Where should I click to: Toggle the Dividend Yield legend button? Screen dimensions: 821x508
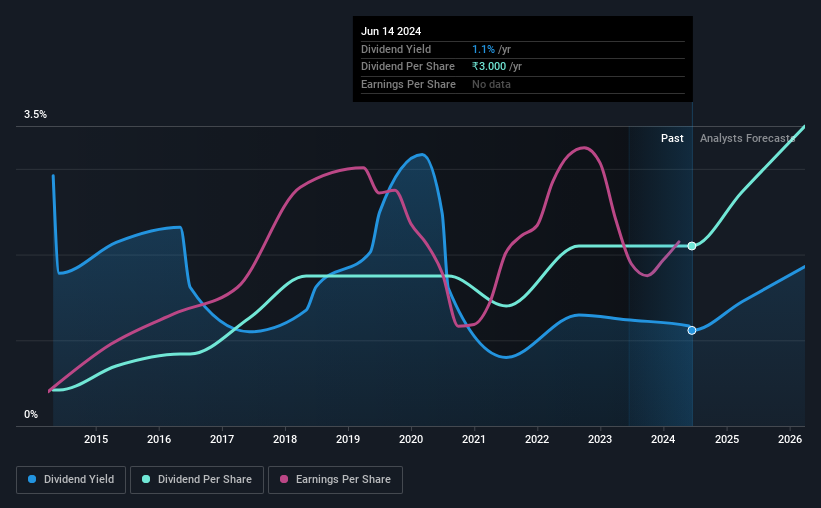pyautogui.click(x=71, y=480)
